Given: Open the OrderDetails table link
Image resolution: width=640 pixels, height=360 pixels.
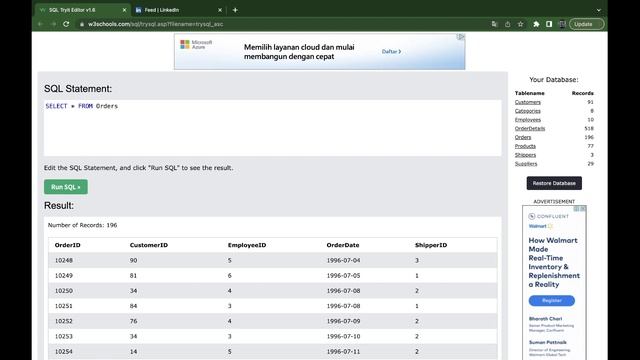Looking at the screenshot, I should click(530, 129).
